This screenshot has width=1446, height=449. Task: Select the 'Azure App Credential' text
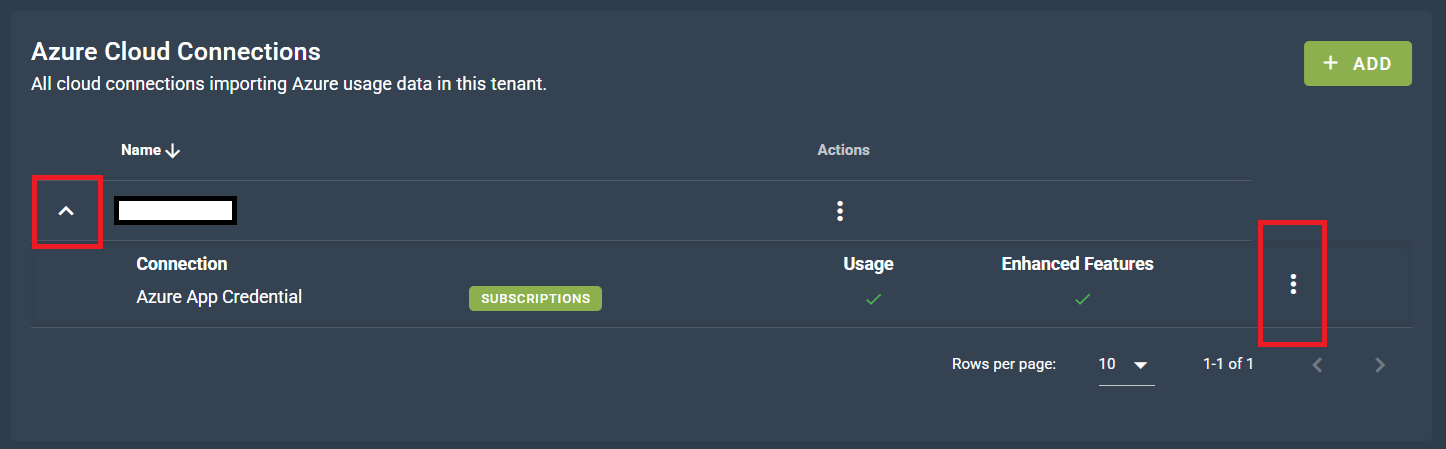[219, 297]
